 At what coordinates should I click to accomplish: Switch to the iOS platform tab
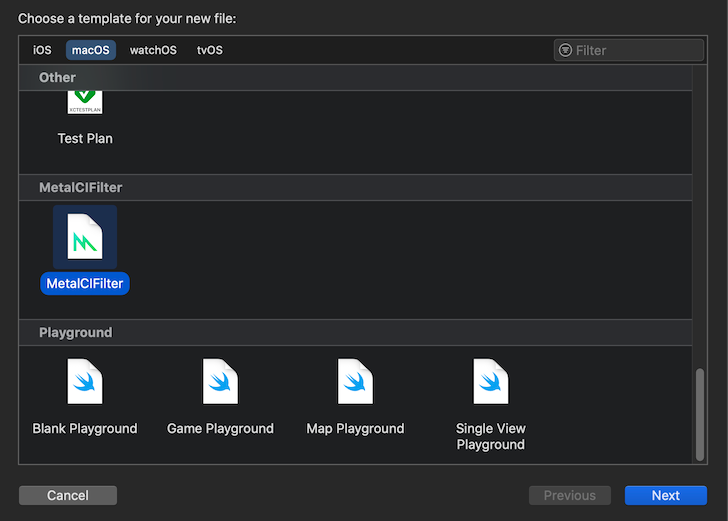tap(42, 50)
